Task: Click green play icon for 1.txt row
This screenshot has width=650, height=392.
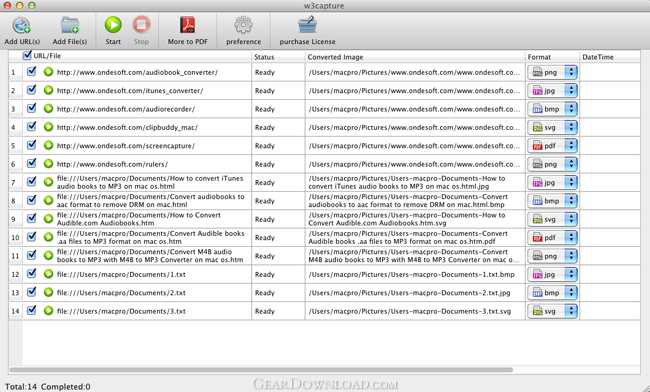Action: 49,274
